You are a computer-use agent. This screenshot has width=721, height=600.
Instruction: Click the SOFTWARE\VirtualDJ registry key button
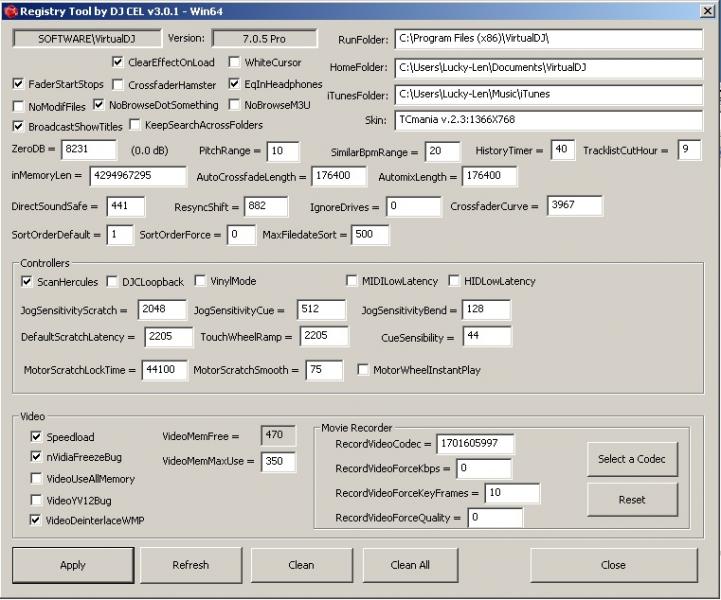pos(87,39)
